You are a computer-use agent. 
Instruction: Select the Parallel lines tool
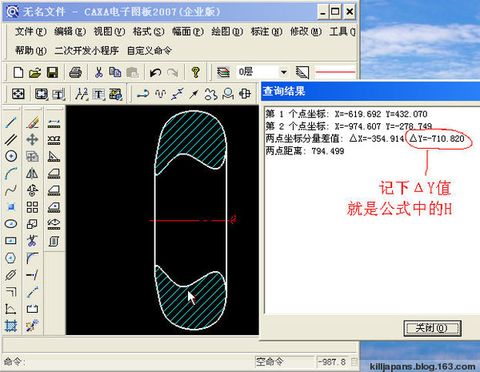[x=11, y=139]
